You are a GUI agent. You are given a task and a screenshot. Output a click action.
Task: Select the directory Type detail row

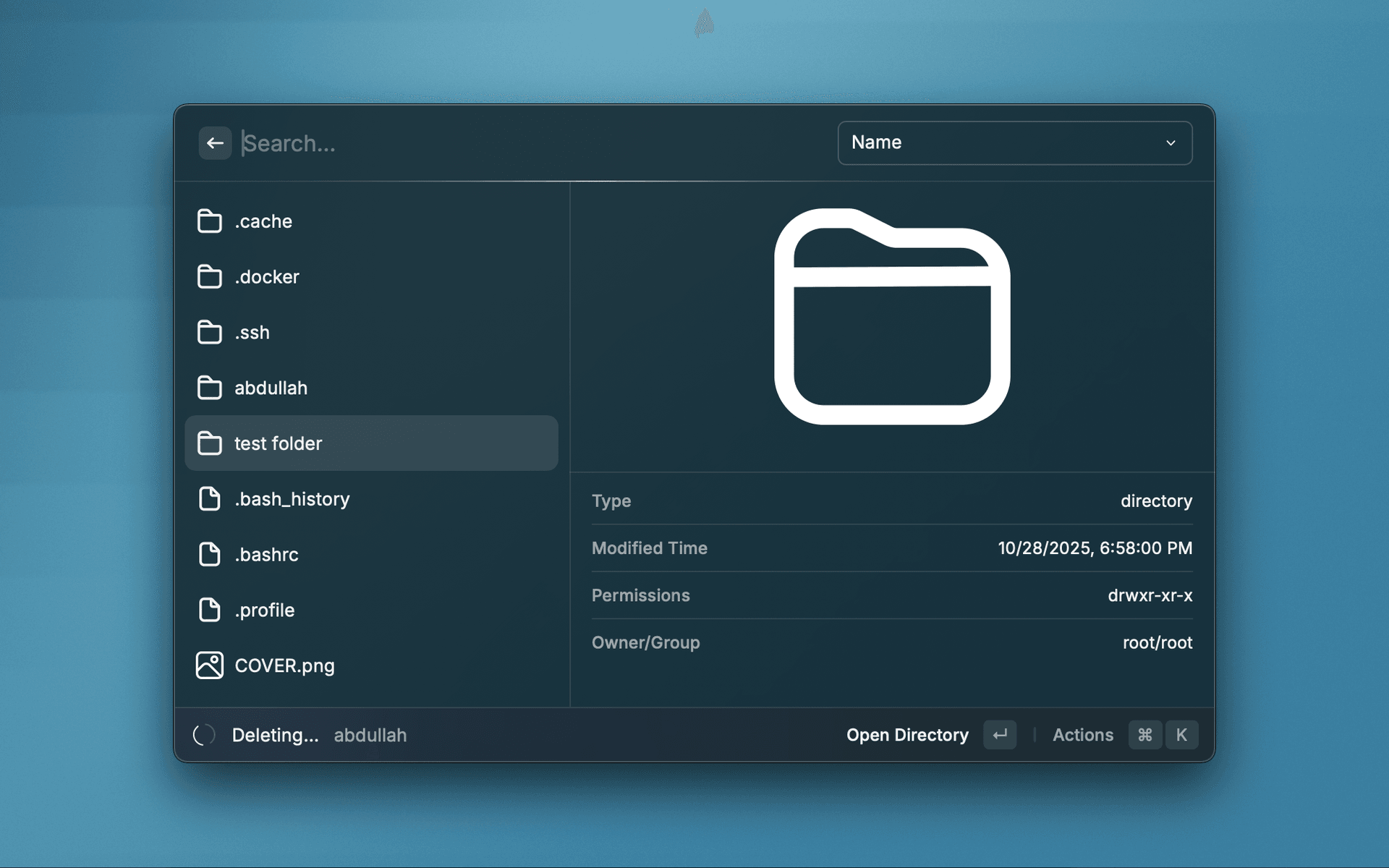pyautogui.click(x=891, y=501)
